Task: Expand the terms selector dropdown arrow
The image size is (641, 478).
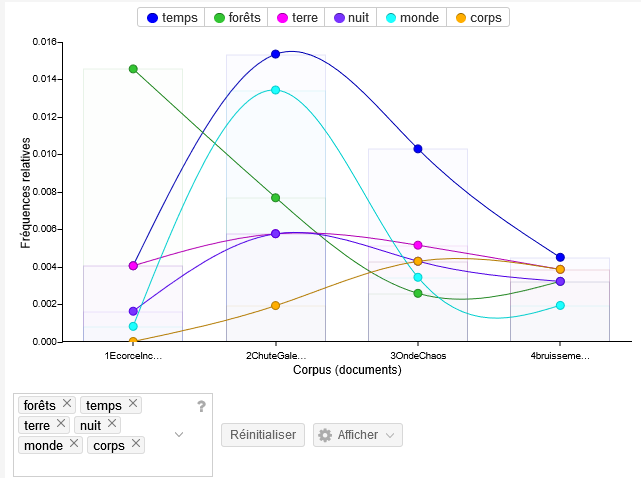Action: [179, 435]
